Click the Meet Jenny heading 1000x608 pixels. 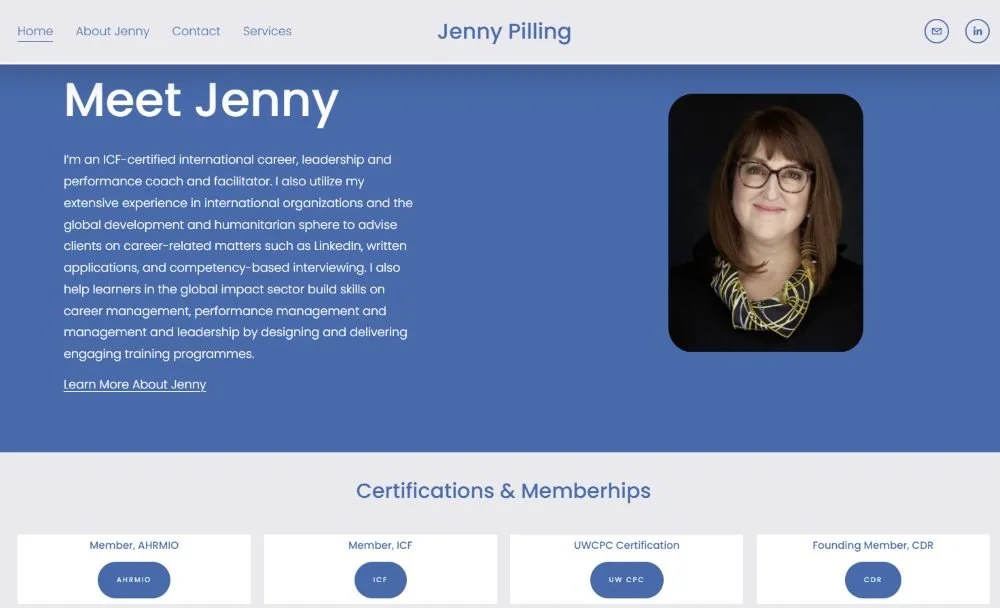pyautogui.click(x=201, y=100)
